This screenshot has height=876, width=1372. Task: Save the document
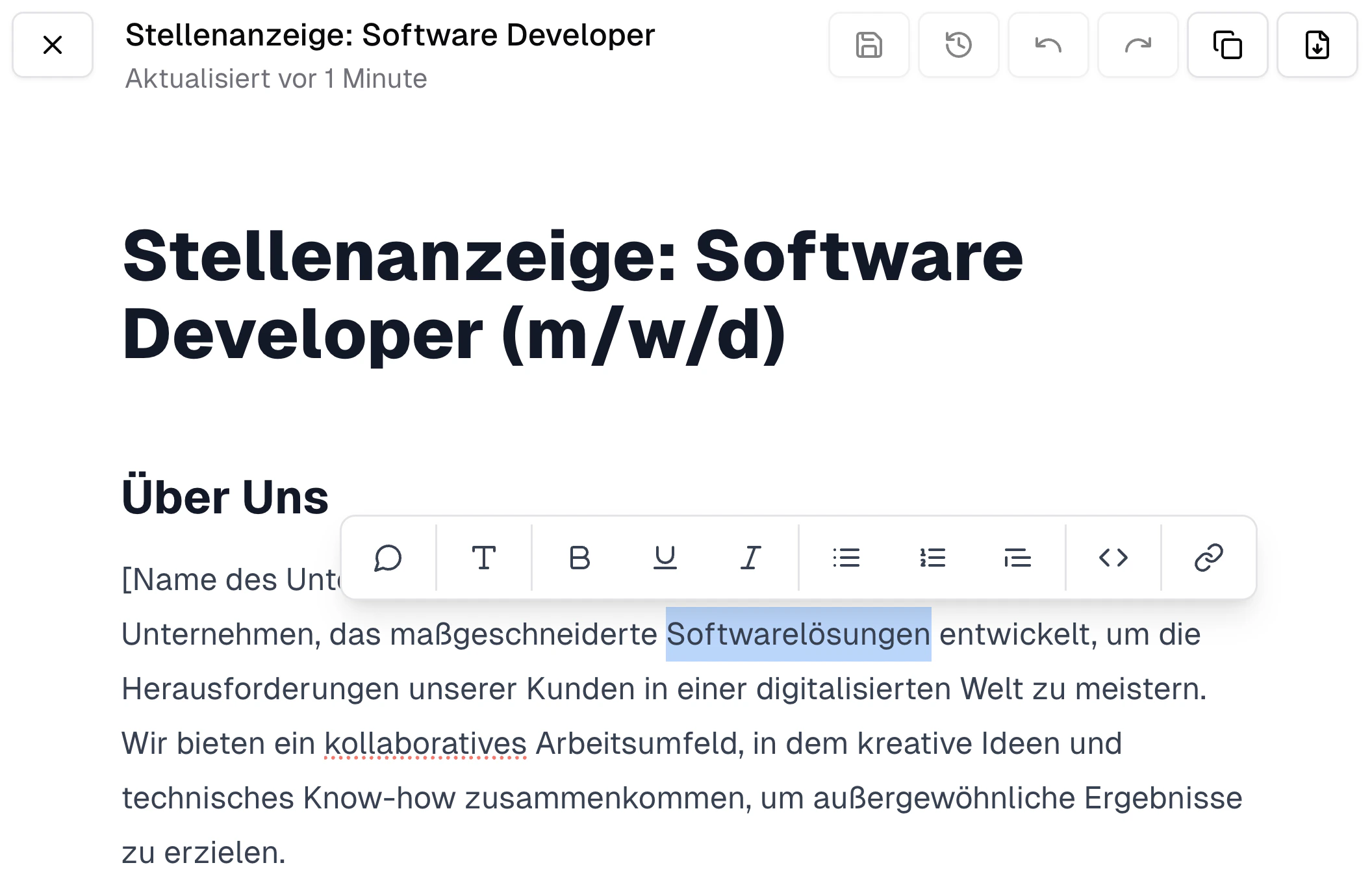(x=869, y=45)
